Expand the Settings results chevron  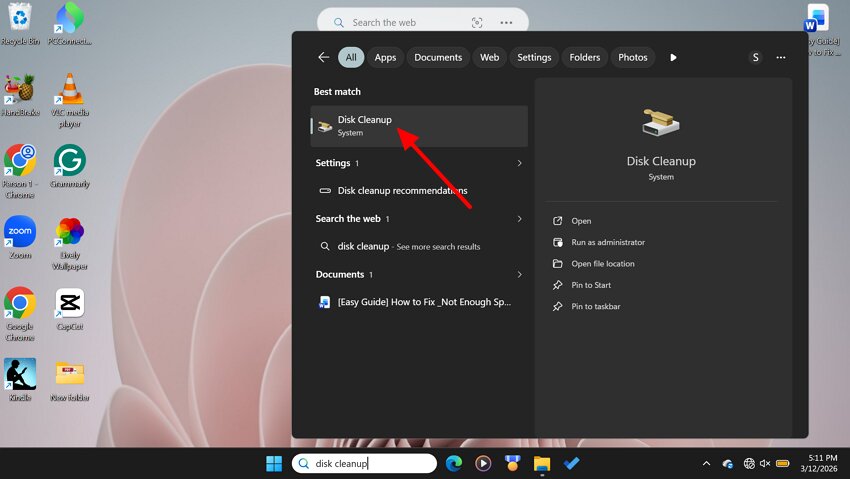point(519,163)
